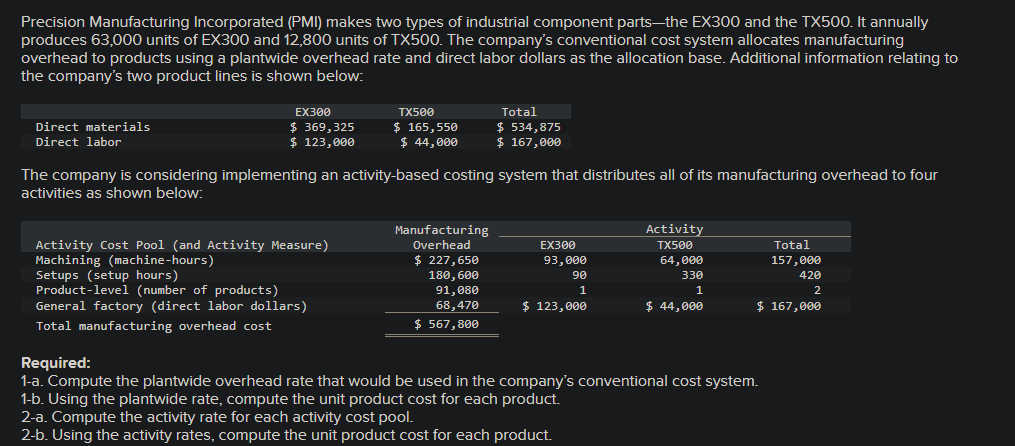
Task: Click 'Manufacturing' overhead column header
Action: [441, 230]
